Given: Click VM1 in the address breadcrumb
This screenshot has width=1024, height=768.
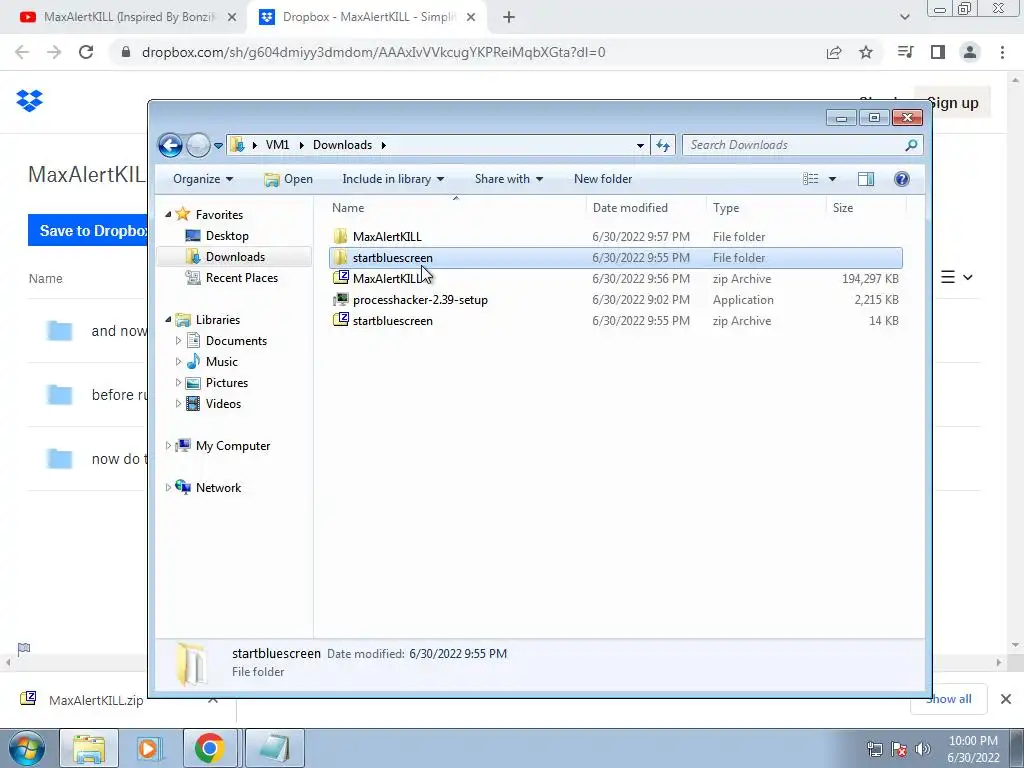Looking at the screenshot, I should click(277, 145).
